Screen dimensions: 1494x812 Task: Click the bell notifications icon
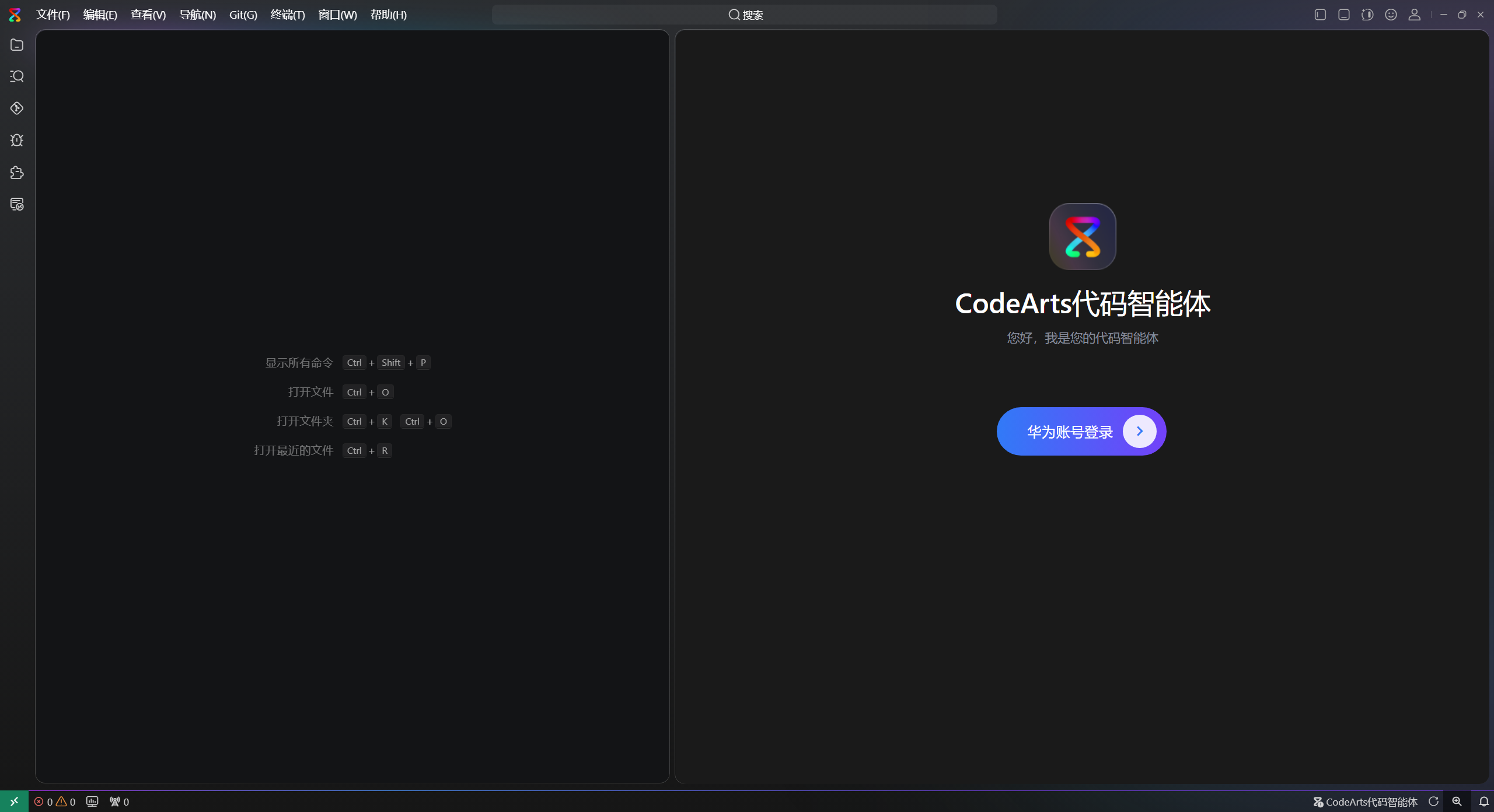click(1483, 801)
